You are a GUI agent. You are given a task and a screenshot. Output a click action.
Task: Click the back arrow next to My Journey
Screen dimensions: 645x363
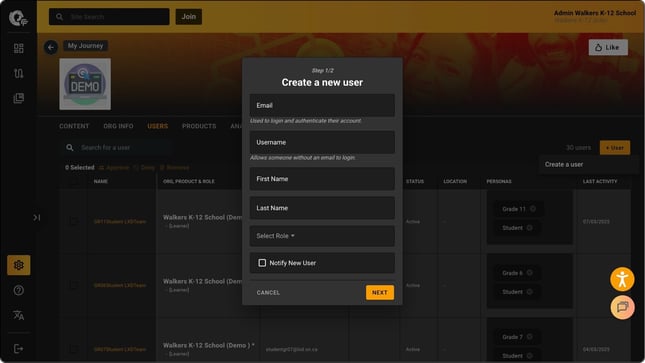[x=51, y=47]
